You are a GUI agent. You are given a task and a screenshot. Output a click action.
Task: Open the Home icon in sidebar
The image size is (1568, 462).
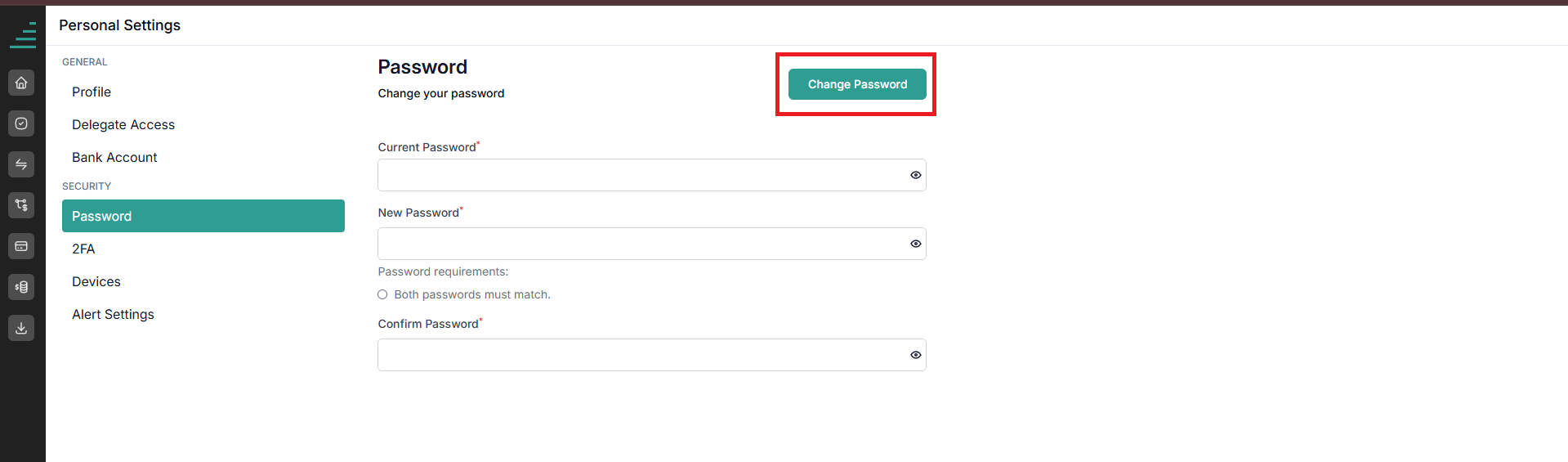(x=21, y=83)
